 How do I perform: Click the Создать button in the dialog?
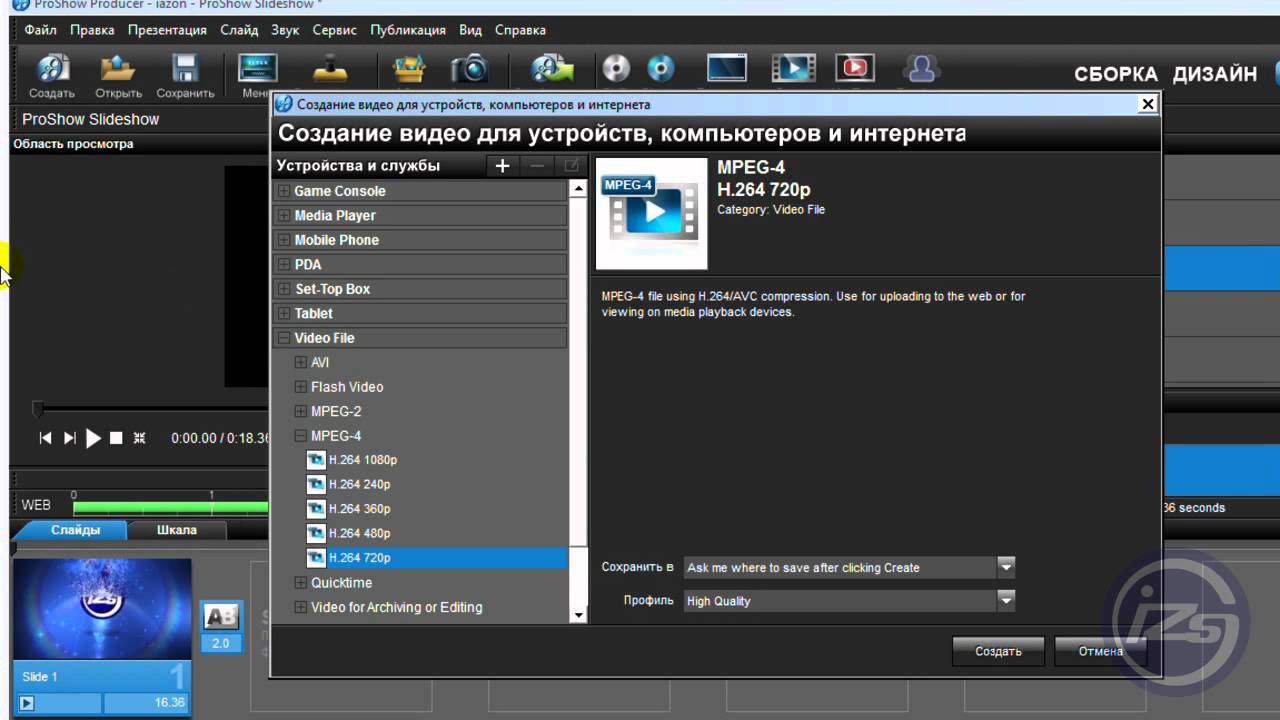tap(998, 651)
